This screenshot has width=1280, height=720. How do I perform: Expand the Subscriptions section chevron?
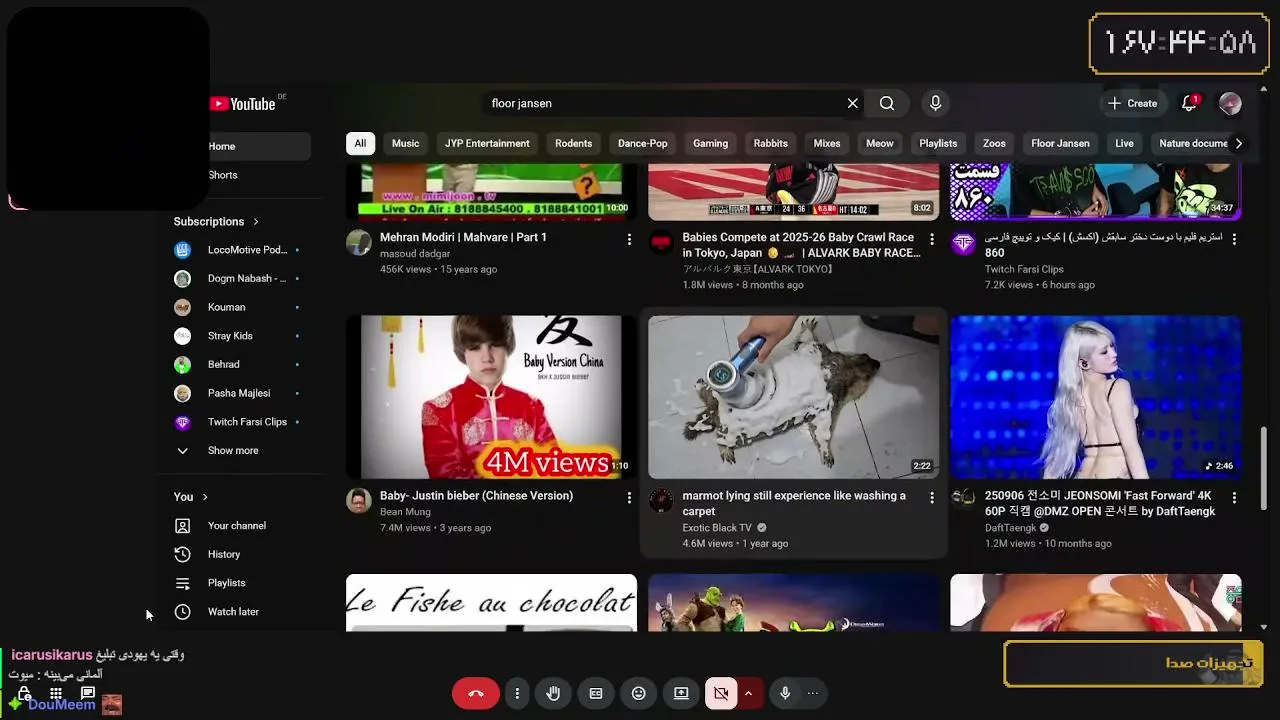[256, 222]
